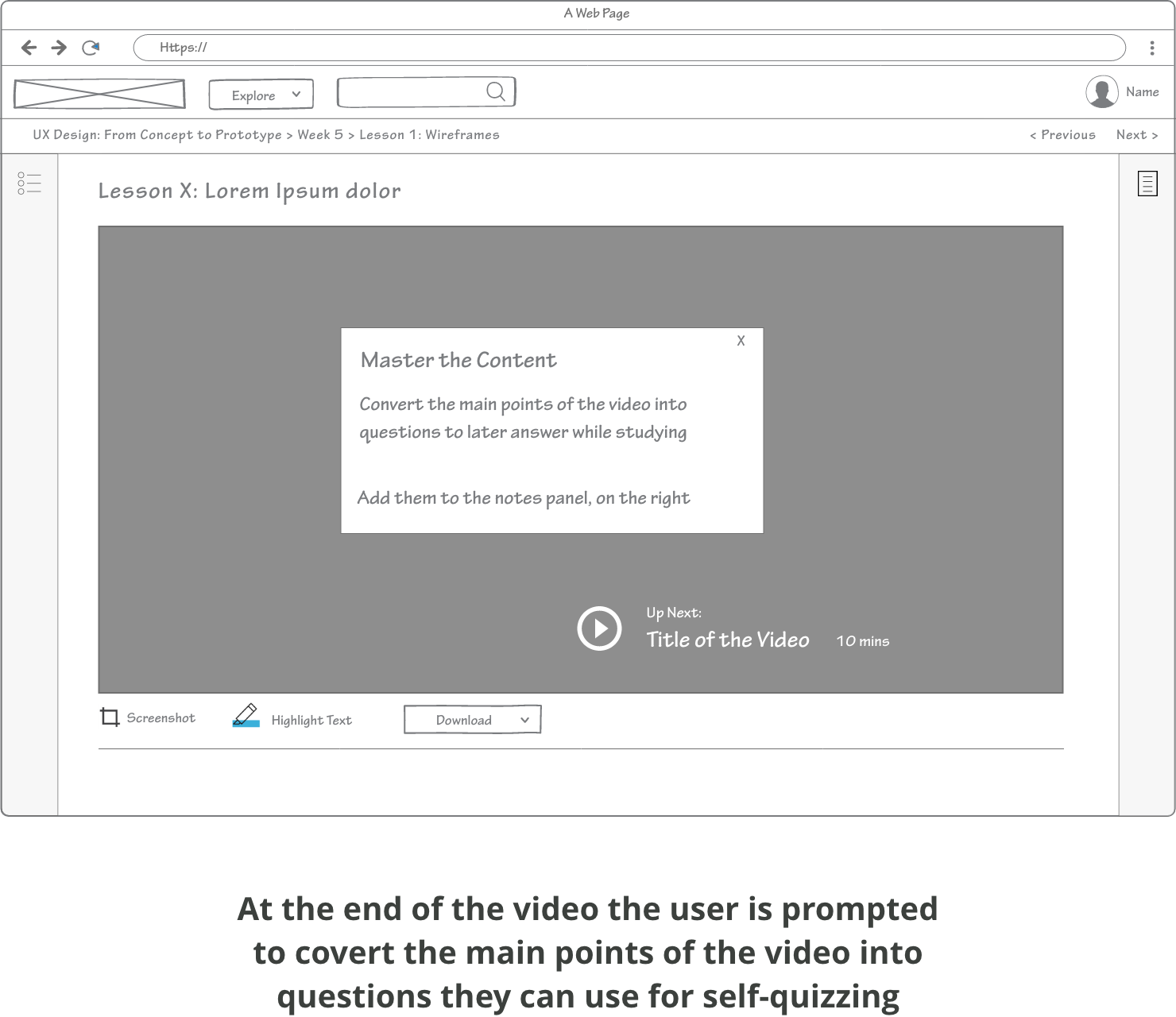Close the Master the Content popup
The image size is (1176, 1017).
(x=741, y=341)
